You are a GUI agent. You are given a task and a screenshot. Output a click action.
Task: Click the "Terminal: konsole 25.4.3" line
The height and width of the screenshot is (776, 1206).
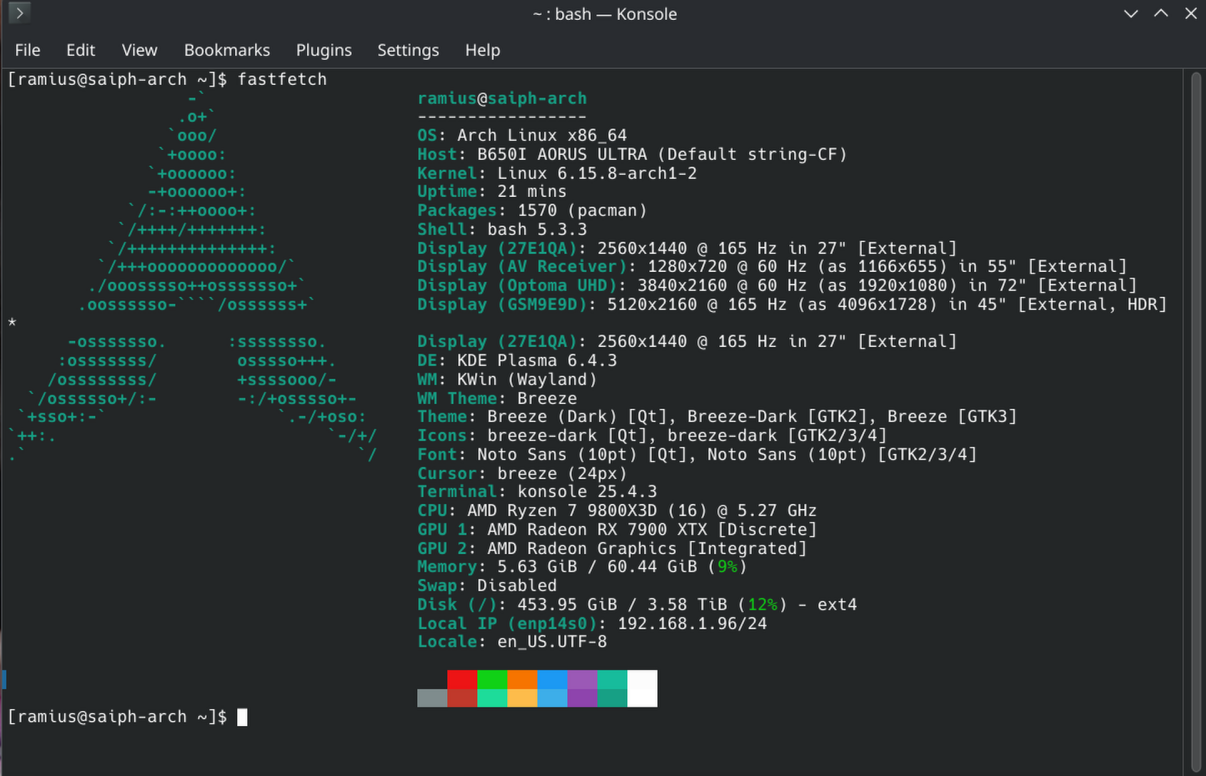point(537,491)
